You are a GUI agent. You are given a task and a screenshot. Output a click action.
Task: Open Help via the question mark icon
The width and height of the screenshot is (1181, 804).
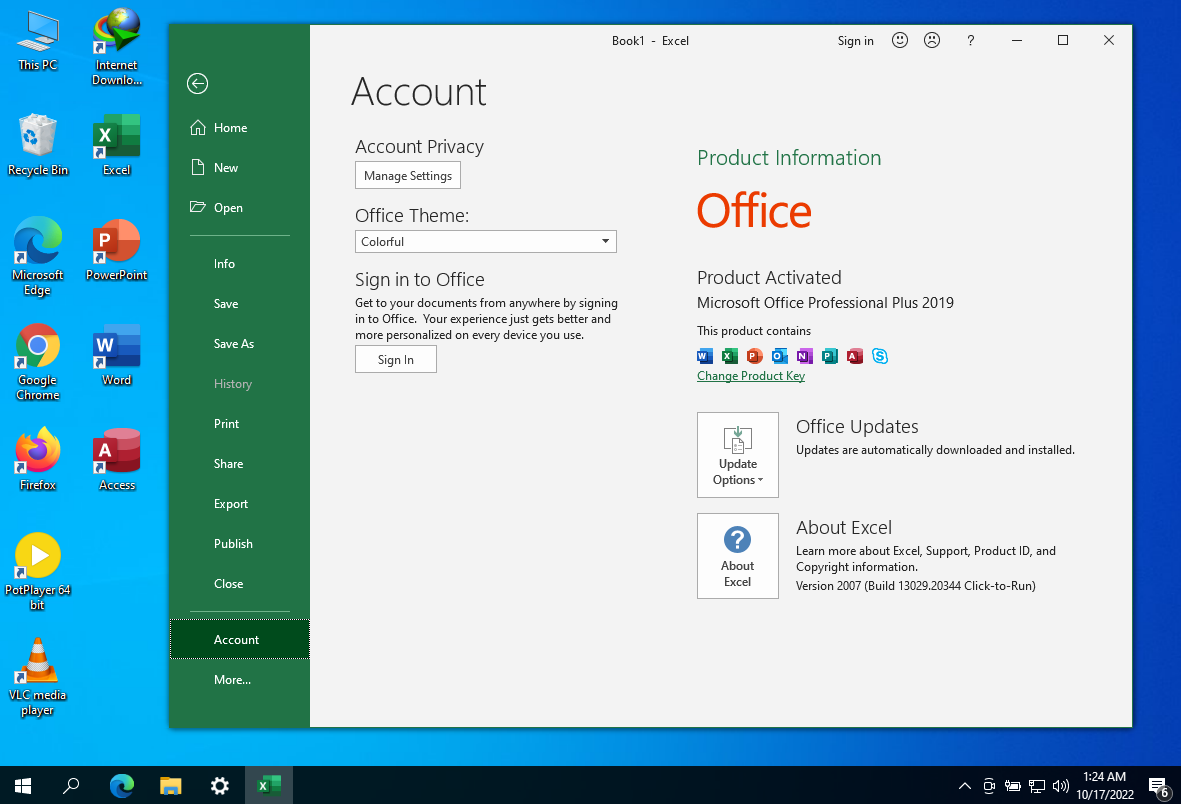tap(970, 41)
